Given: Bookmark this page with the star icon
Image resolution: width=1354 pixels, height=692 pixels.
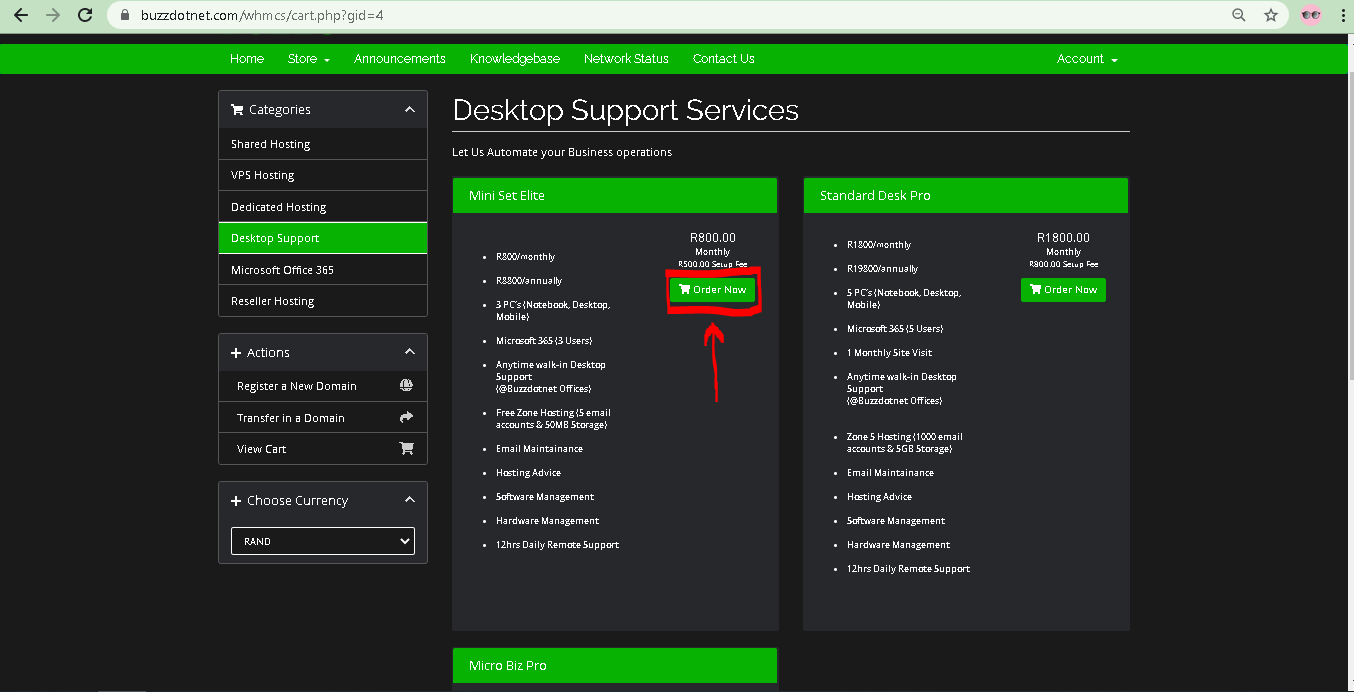Looking at the screenshot, I should [1271, 15].
